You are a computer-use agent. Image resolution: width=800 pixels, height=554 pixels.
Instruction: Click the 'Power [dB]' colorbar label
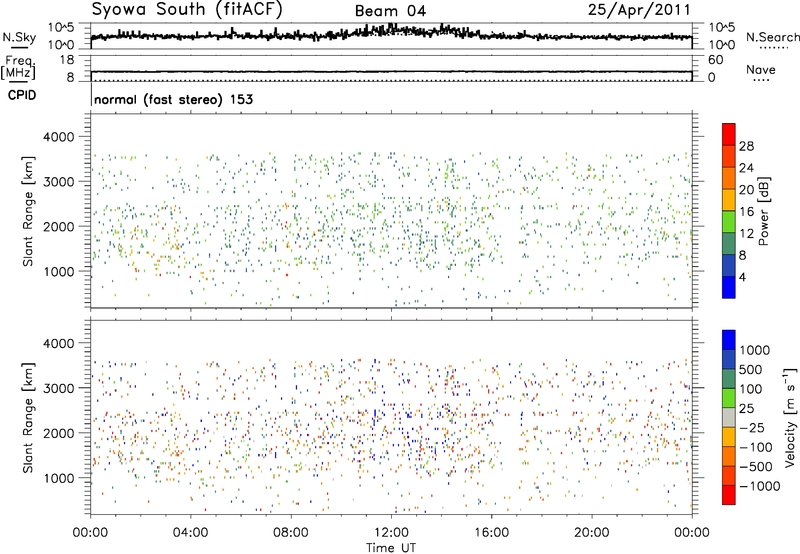pos(763,212)
